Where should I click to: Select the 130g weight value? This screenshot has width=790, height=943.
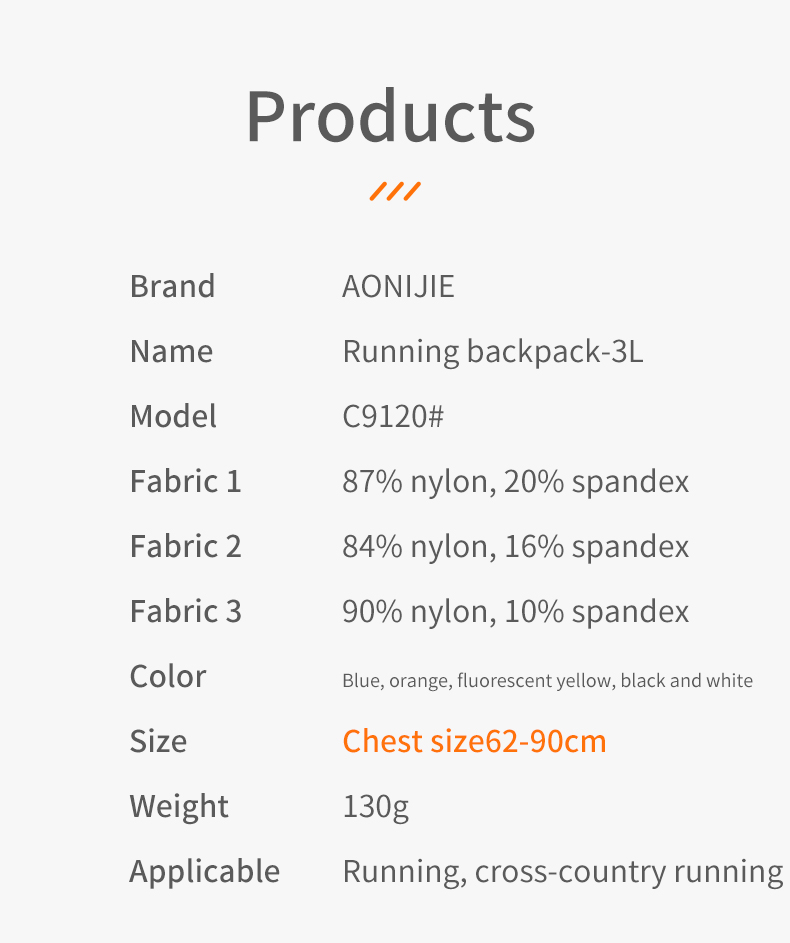pos(375,807)
